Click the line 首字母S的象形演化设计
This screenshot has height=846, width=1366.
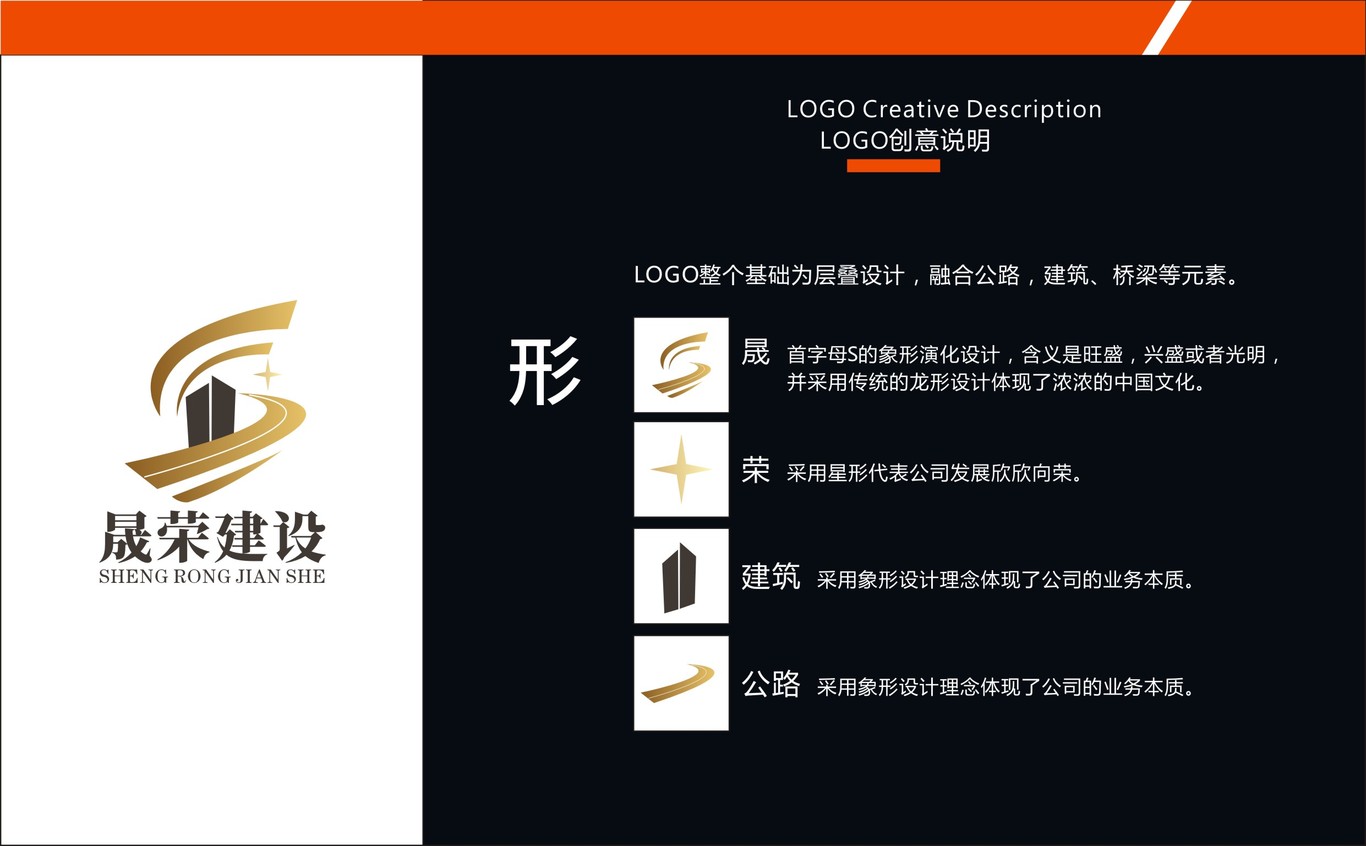pyautogui.click(x=1034, y=355)
